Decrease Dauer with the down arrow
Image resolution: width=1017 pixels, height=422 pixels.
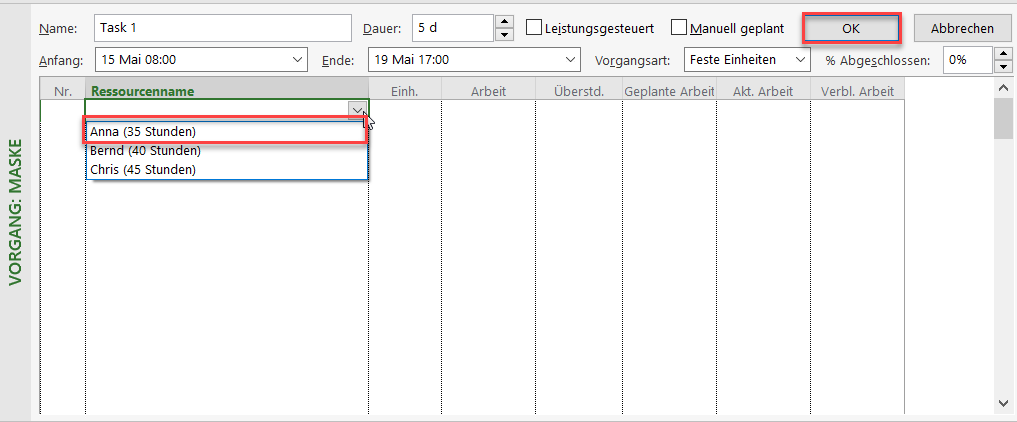505,35
